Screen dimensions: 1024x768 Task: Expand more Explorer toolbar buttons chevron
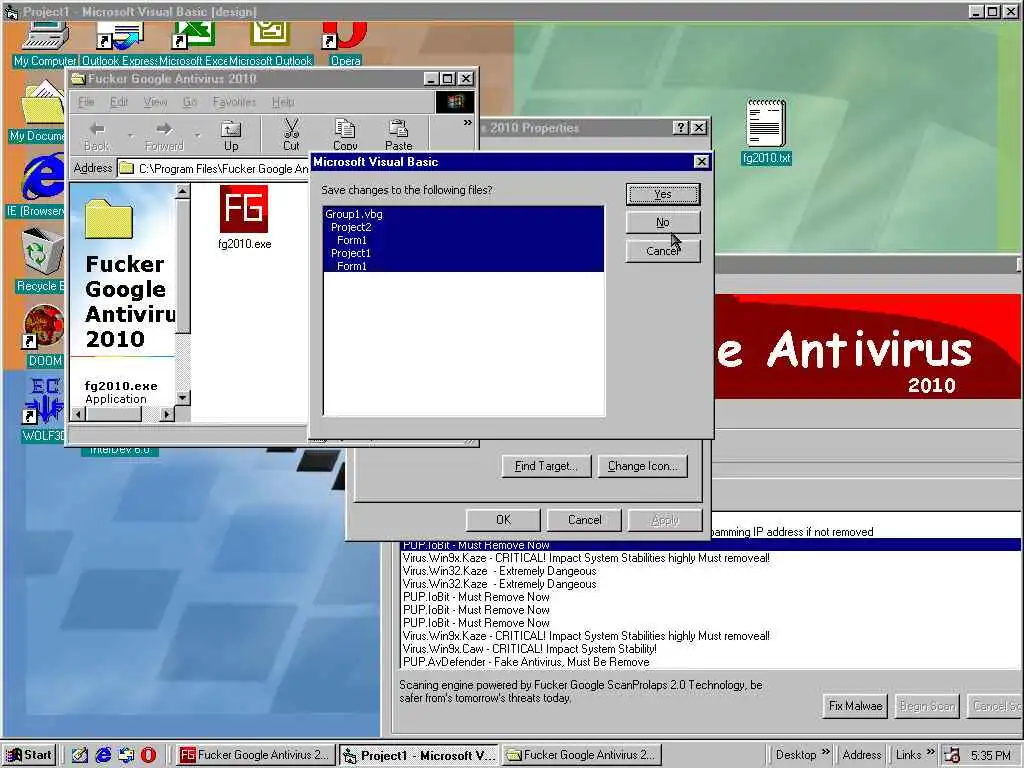(468, 123)
